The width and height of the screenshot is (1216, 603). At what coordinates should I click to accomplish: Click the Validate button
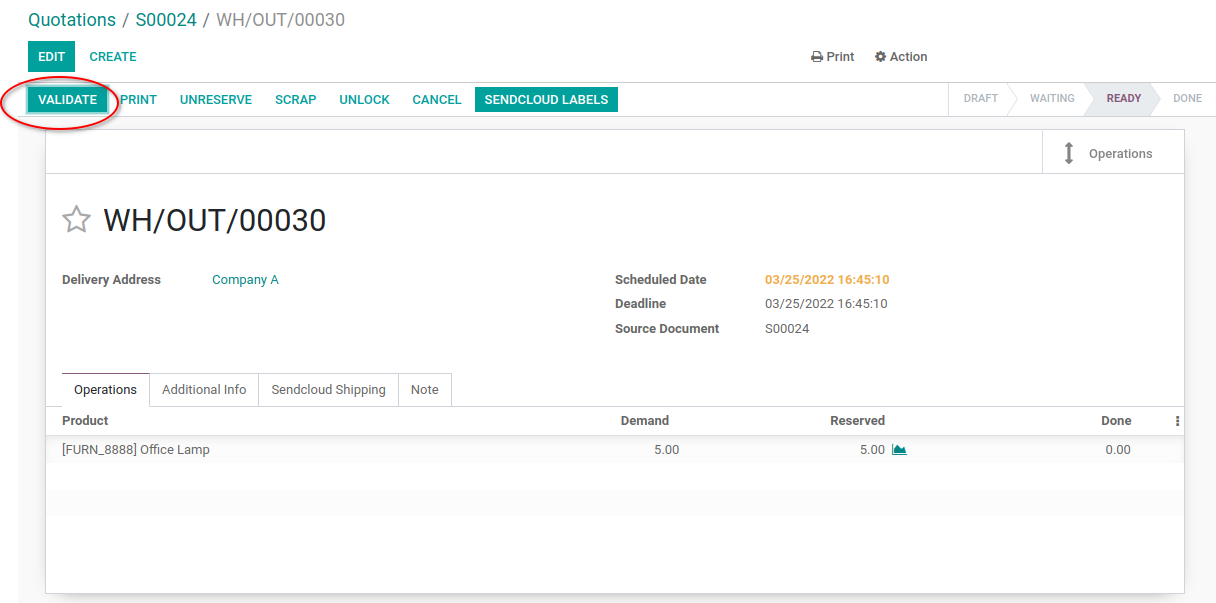pyautogui.click(x=67, y=100)
